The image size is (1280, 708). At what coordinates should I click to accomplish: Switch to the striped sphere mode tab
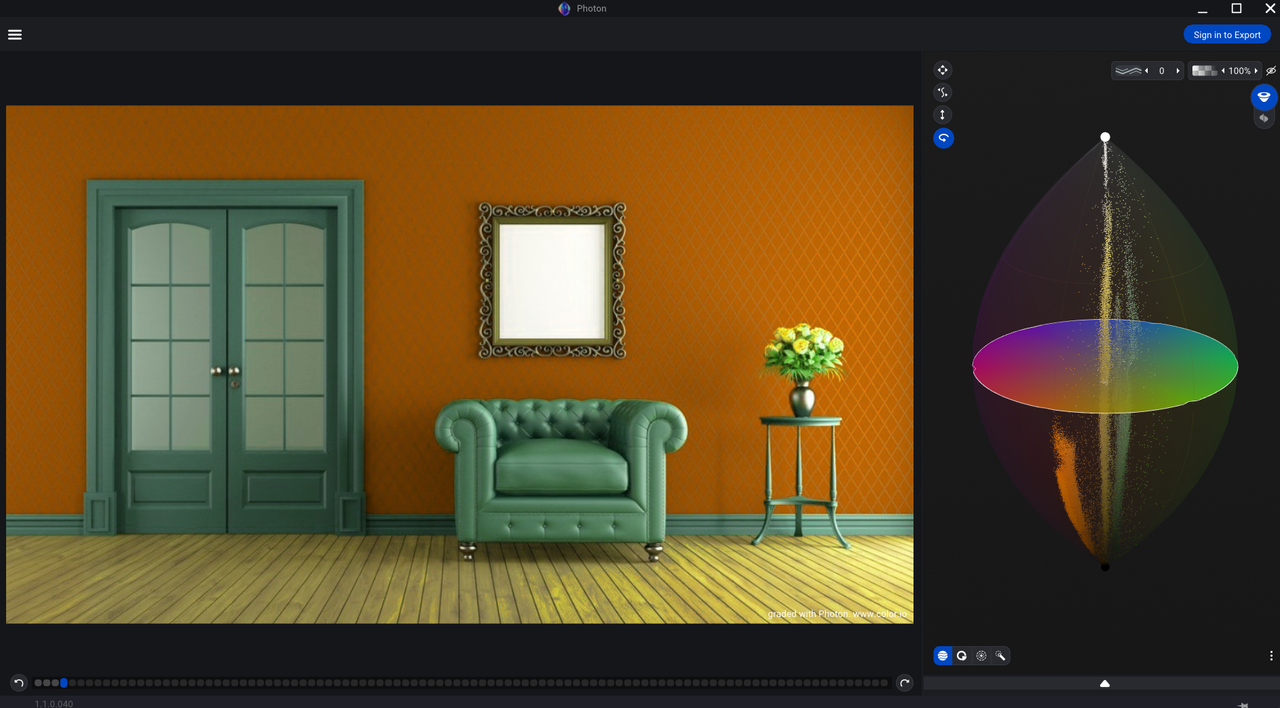click(942, 656)
